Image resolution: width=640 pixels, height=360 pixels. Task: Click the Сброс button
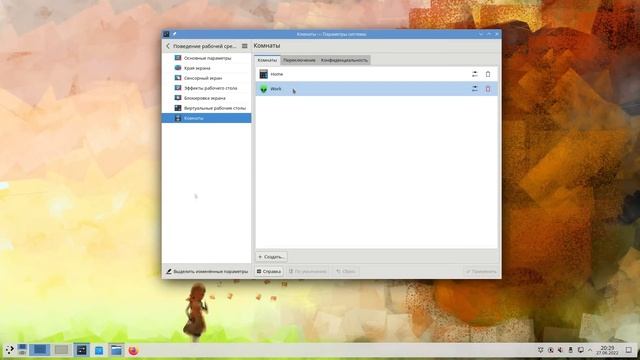[345, 271]
